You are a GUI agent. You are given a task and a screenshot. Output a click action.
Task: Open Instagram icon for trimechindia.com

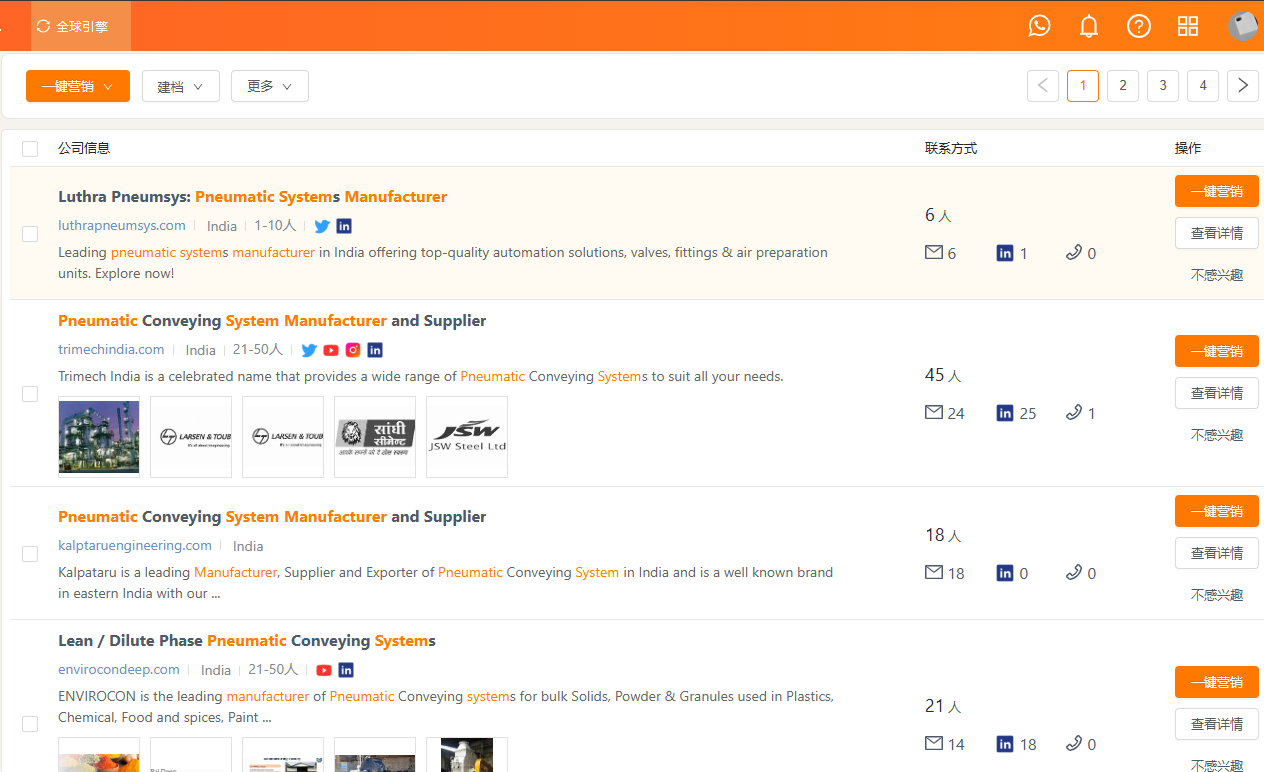pyautogui.click(x=353, y=350)
